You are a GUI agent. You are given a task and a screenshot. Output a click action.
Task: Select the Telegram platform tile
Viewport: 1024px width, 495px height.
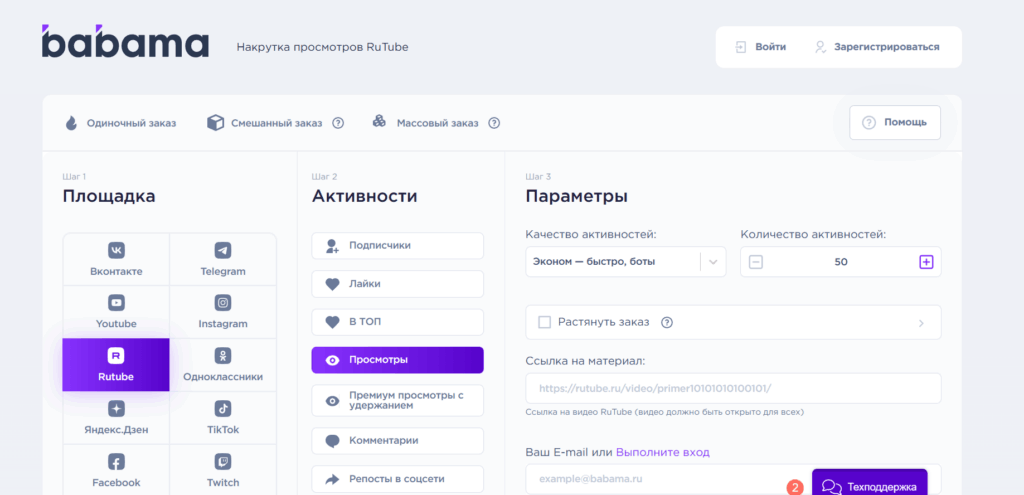pos(223,259)
